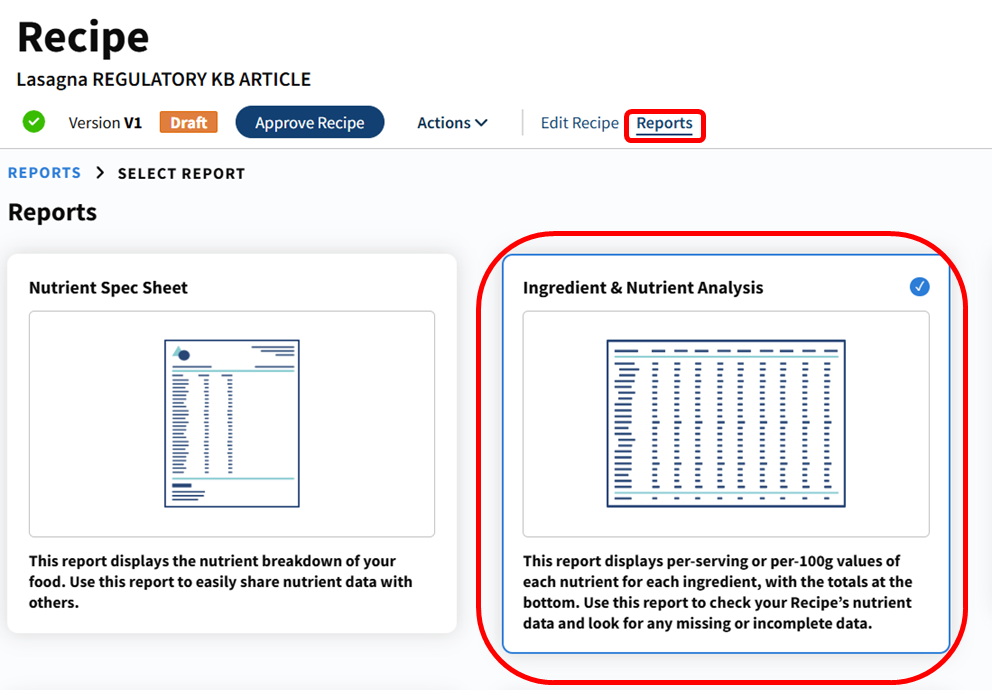Click the chevron arrow beside Actions

point(481,122)
